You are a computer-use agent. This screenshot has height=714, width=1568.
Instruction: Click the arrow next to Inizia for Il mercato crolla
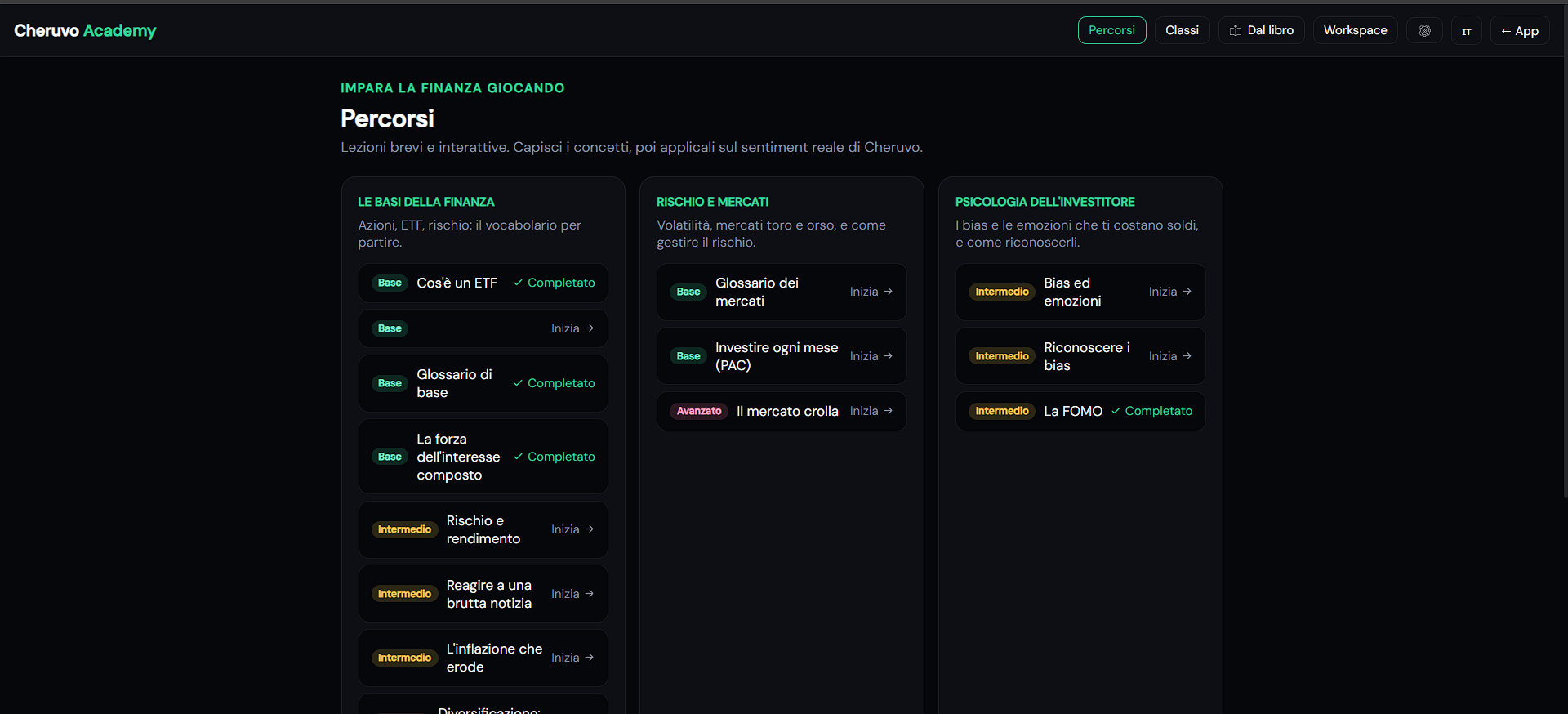coord(889,411)
